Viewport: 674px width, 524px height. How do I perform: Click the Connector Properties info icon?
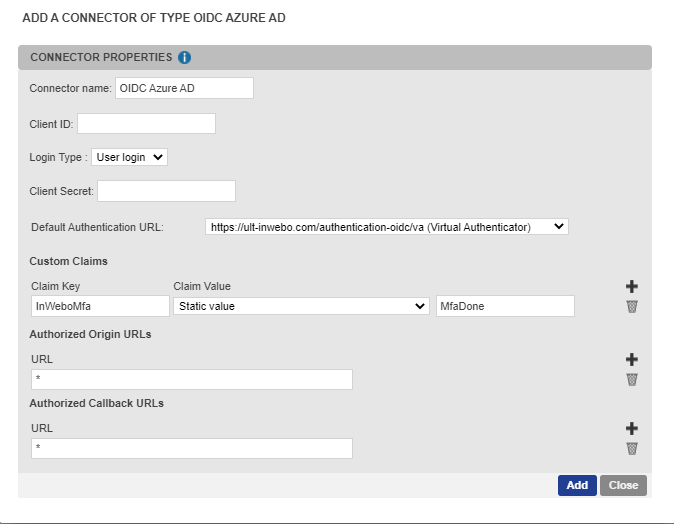(x=185, y=58)
